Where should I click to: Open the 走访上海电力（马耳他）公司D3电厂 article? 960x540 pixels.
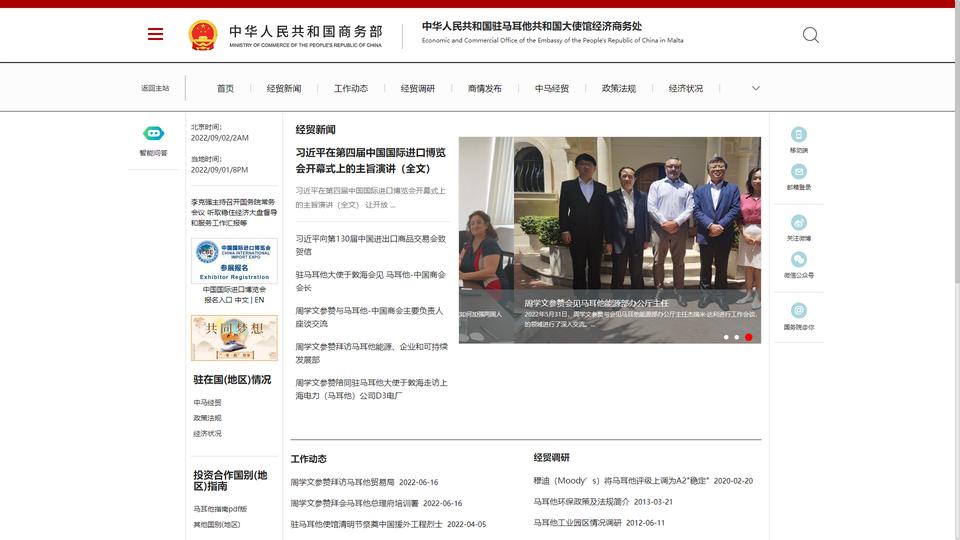click(x=371, y=389)
